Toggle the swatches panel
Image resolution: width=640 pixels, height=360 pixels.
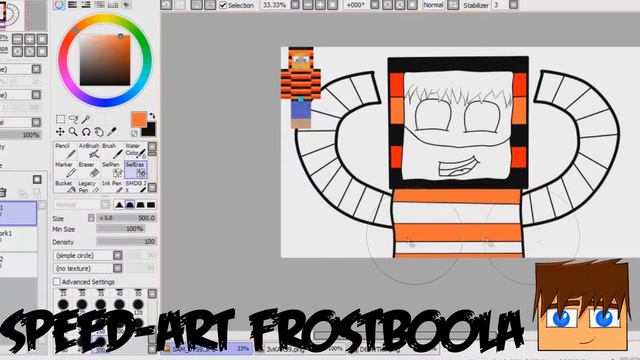click(113, 5)
